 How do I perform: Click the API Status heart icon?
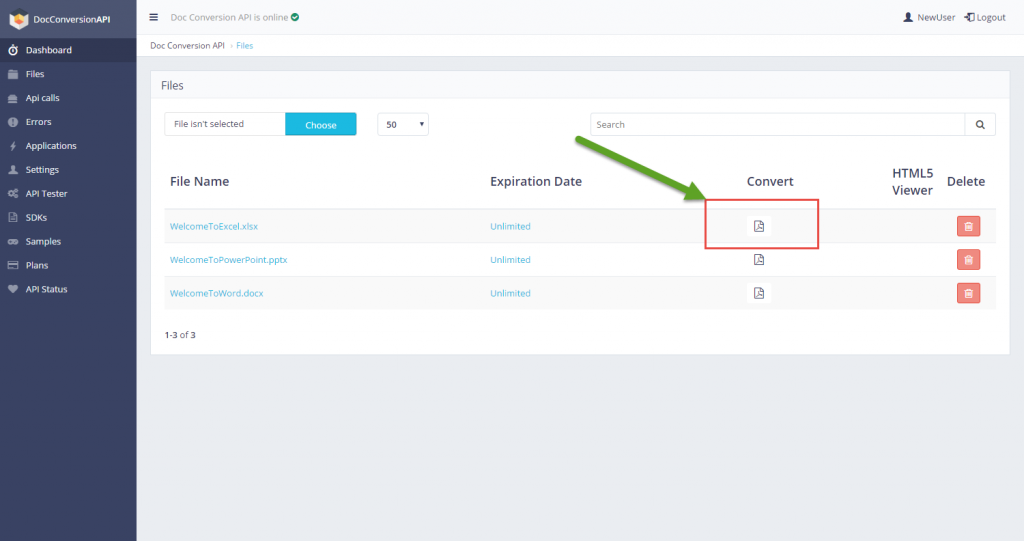(x=13, y=289)
